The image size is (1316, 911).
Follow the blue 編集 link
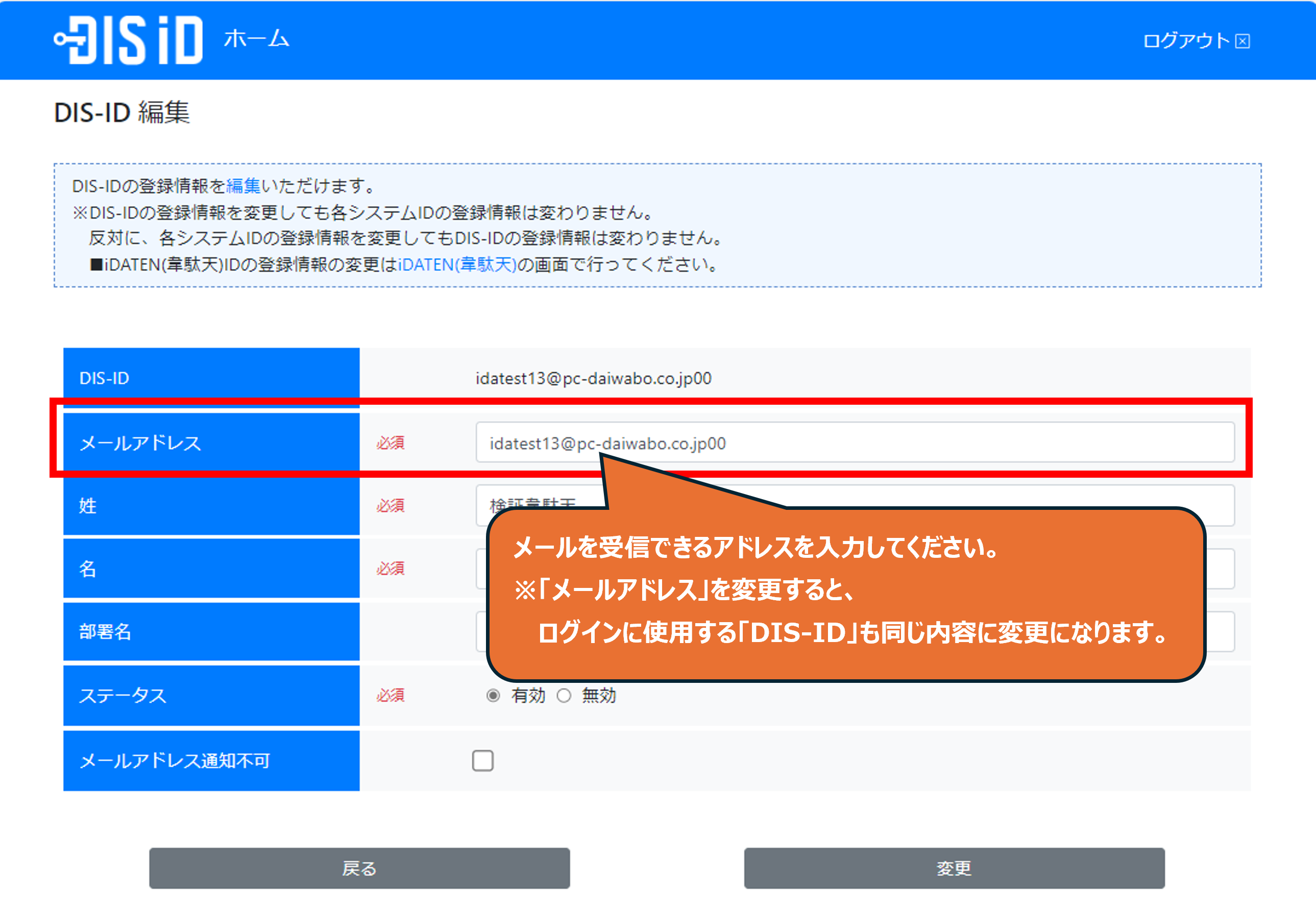243,186
